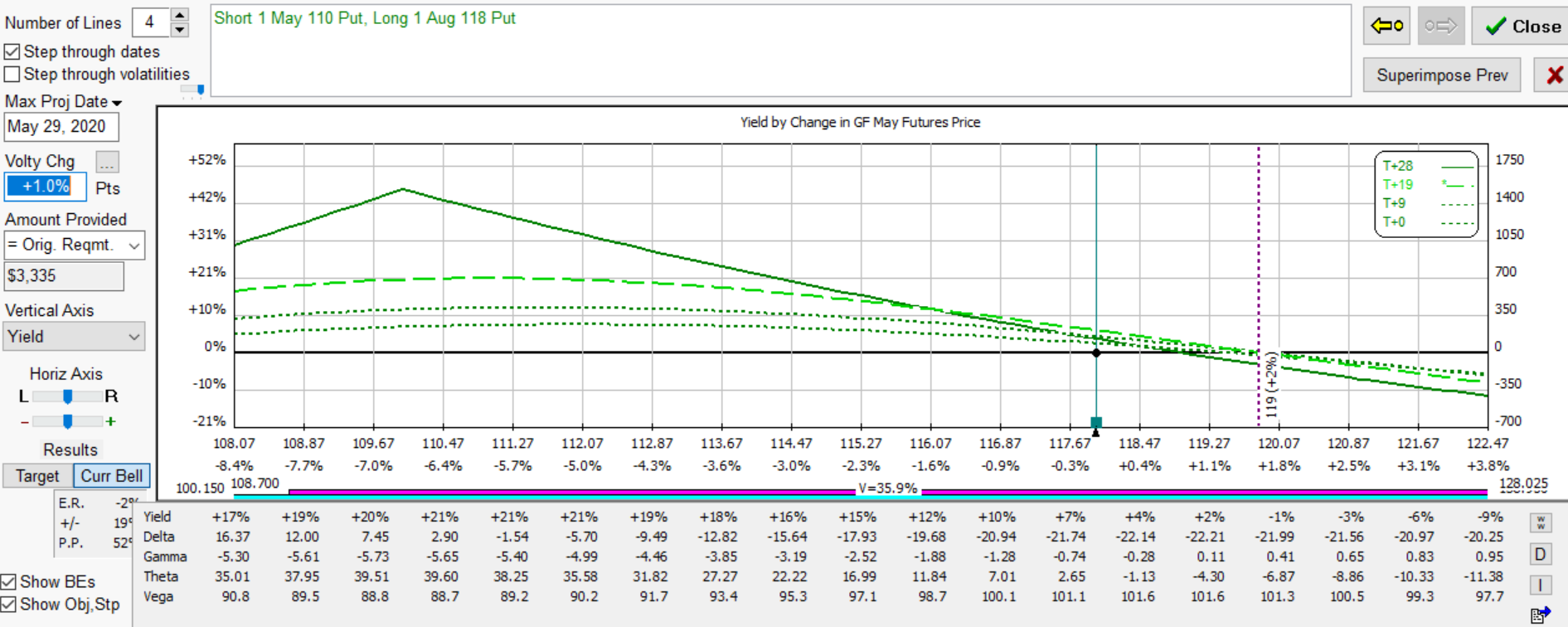Click the Vega row label in table
This screenshot has height=627, width=1568.
(158, 596)
